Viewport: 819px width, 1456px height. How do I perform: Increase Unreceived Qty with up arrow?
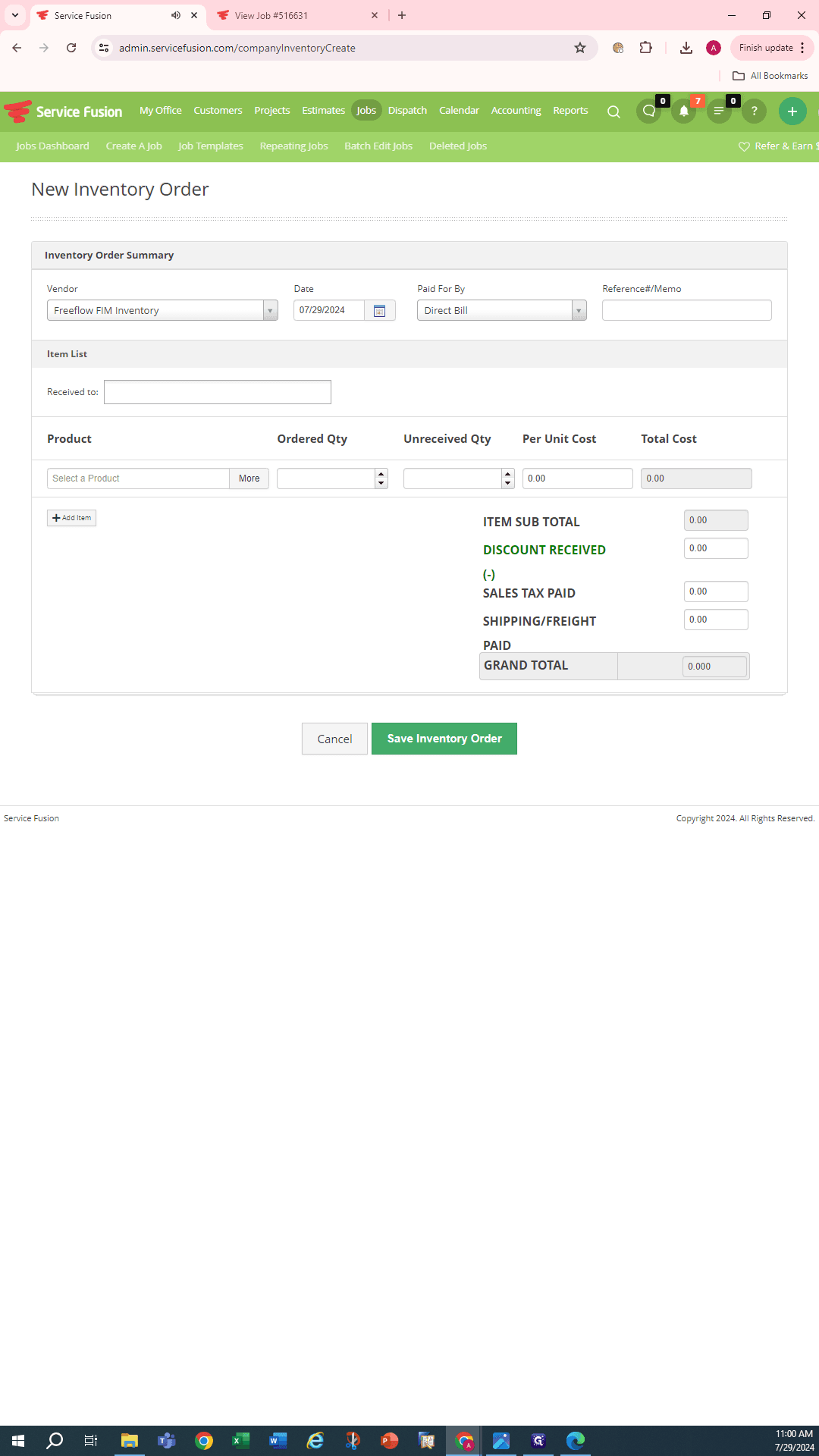pos(508,473)
